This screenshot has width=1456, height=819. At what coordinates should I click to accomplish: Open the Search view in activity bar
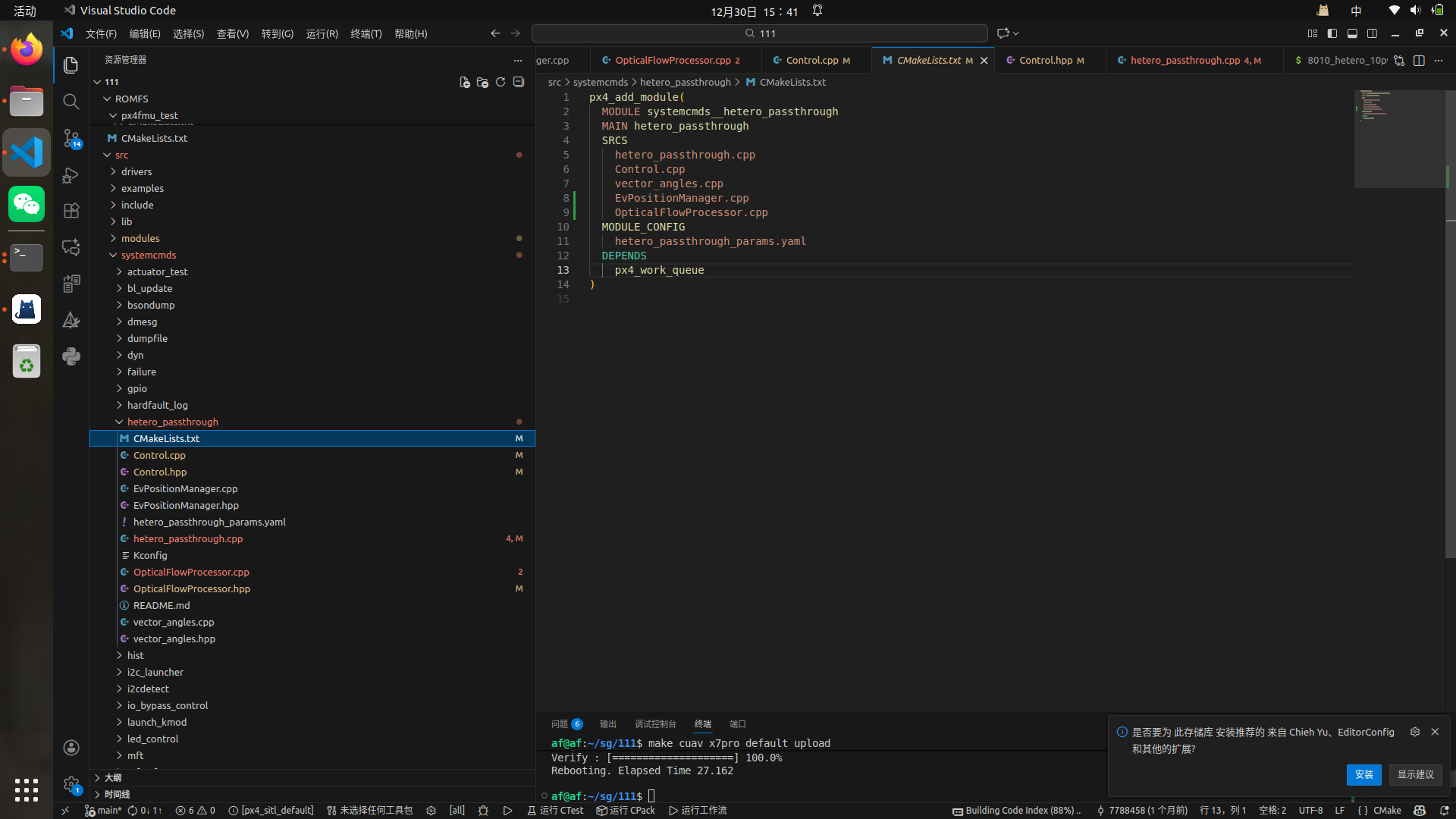[x=71, y=102]
